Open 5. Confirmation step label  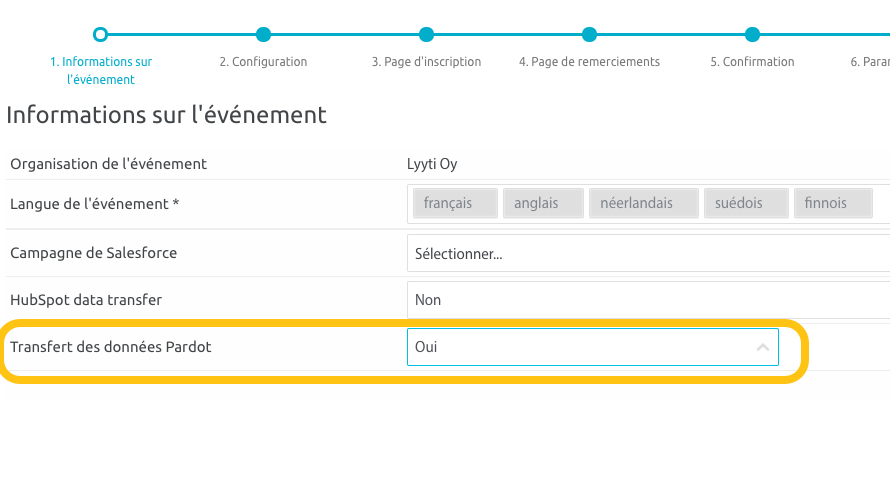(x=752, y=62)
